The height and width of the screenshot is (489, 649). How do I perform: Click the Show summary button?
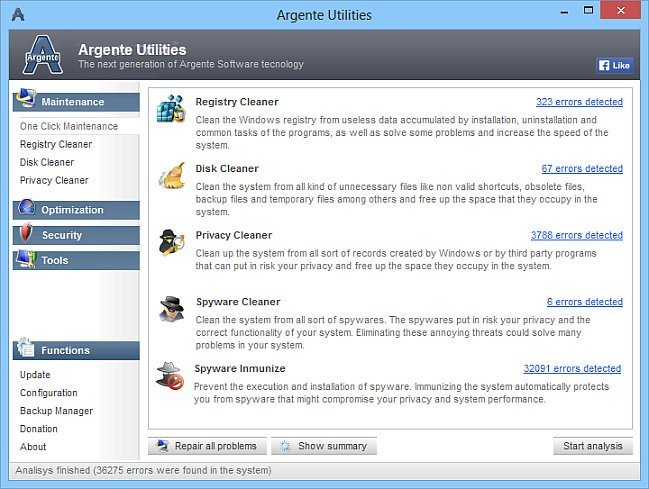coord(324,446)
